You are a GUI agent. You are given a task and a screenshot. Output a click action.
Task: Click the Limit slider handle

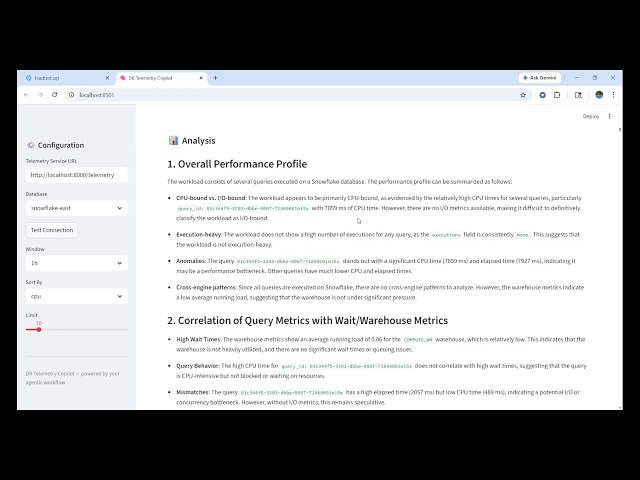39,329
